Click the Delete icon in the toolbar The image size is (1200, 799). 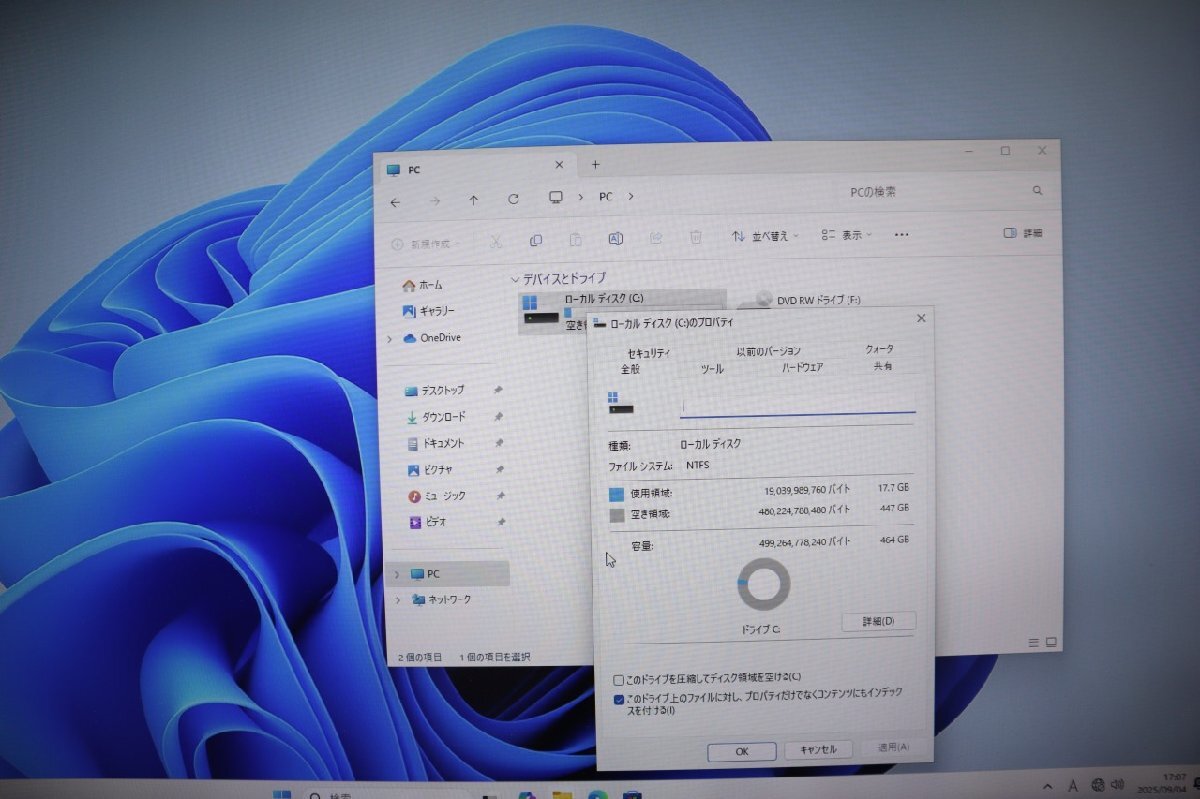click(x=695, y=237)
